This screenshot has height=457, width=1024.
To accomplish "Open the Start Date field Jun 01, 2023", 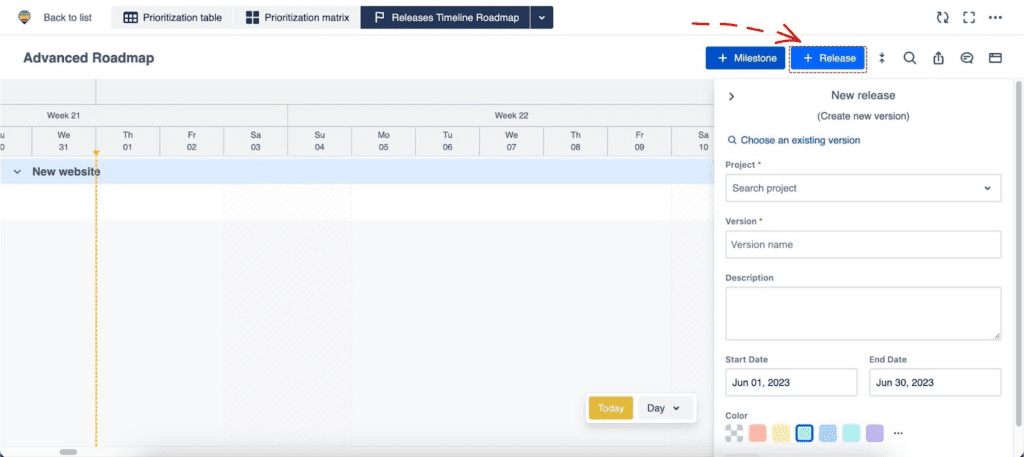I will pyautogui.click(x=791, y=382).
